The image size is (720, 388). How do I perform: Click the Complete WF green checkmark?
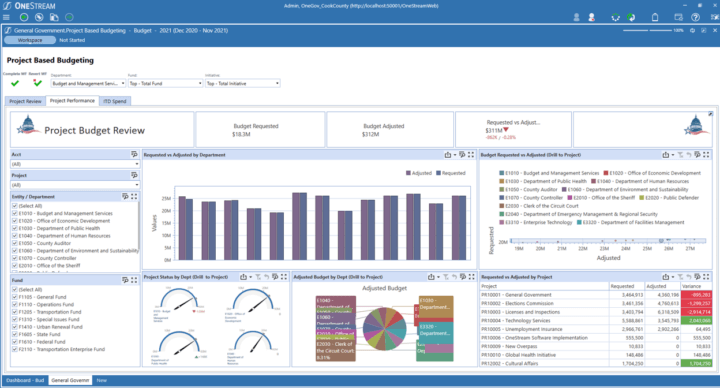click(15, 83)
